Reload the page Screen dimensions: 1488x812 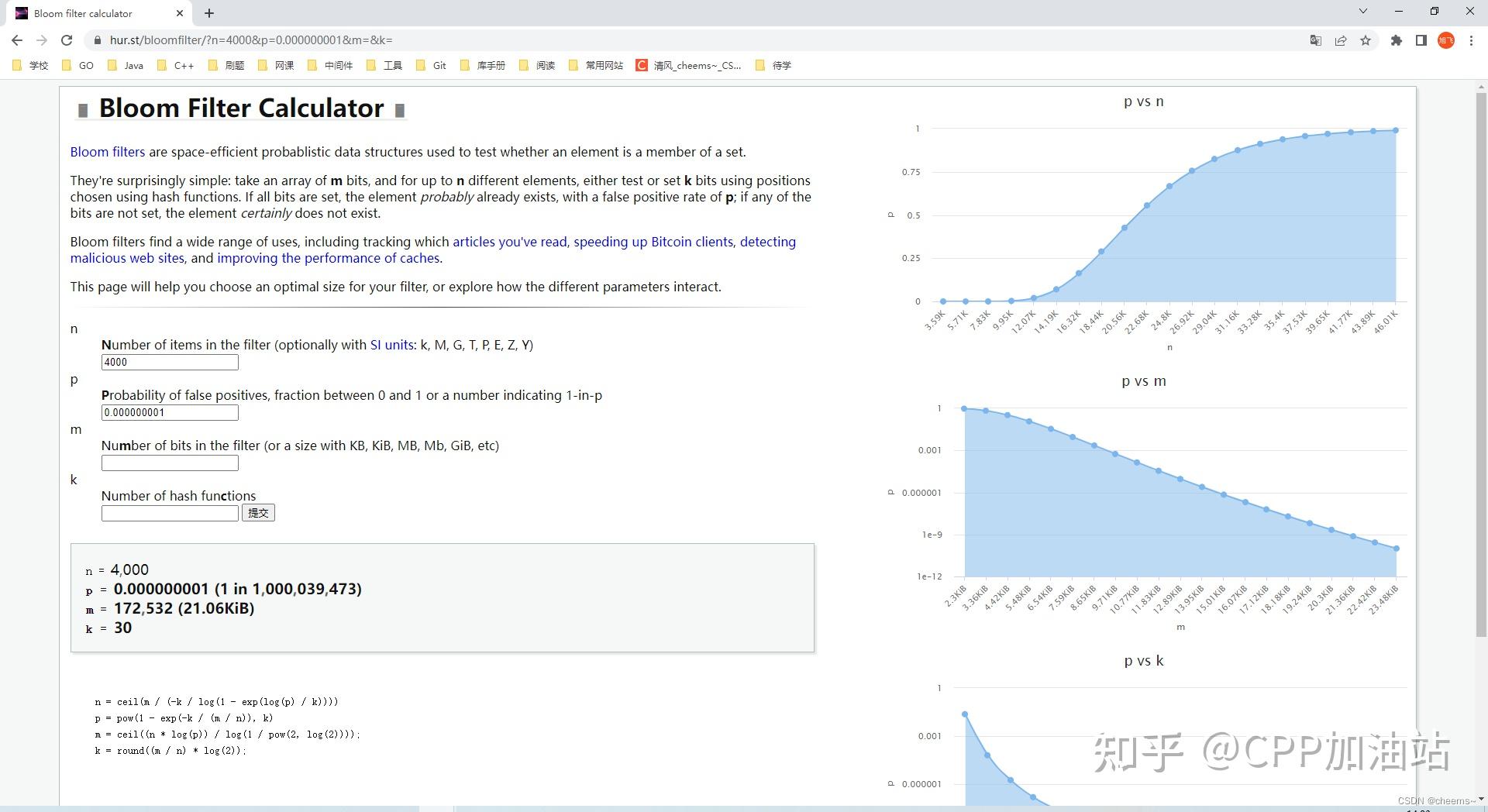pyautogui.click(x=67, y=40)
